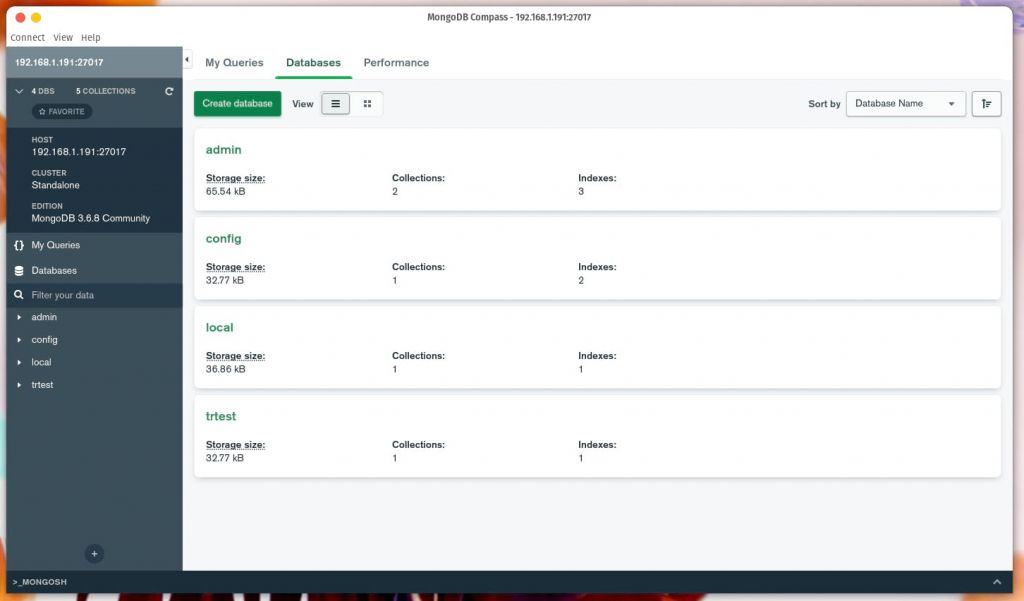Expand the MONGOSH shell panel
Image resolution: width=1024 pixels, height=601 pixels.
tap(997, 581)
